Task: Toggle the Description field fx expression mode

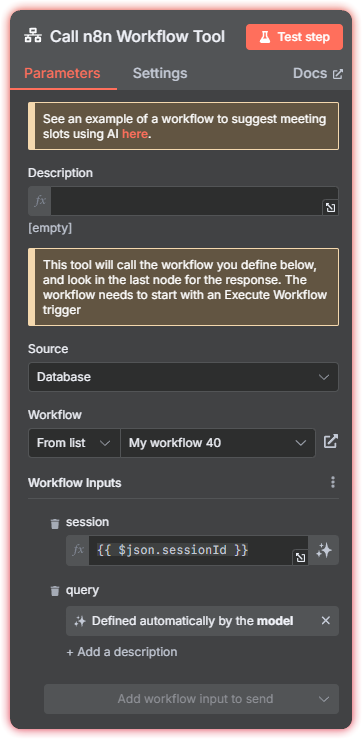Action: (x=40, y=201)
